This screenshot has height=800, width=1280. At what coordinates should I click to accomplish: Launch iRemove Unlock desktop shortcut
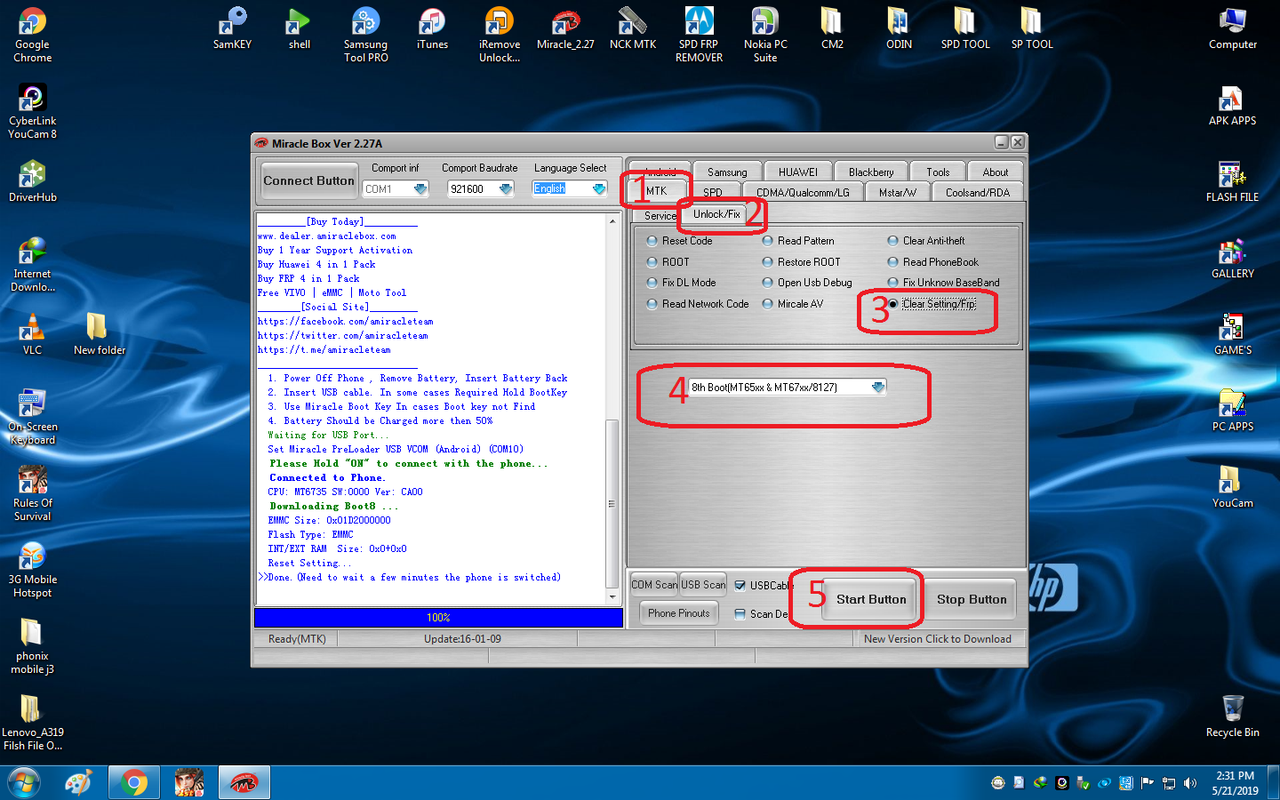(x=499, y=34)
